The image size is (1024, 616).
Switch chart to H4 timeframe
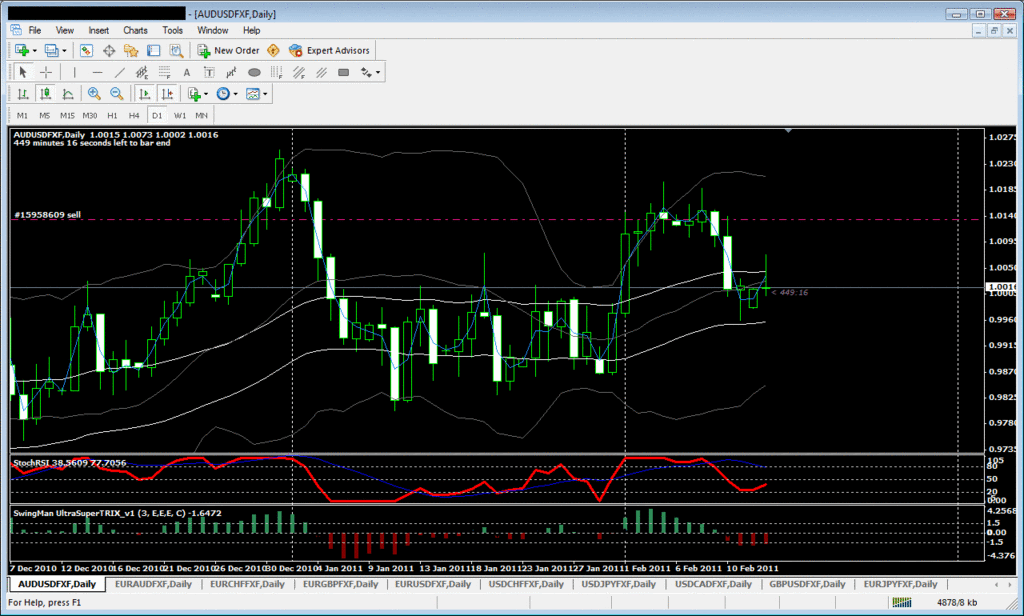click(x=134, y=116)
